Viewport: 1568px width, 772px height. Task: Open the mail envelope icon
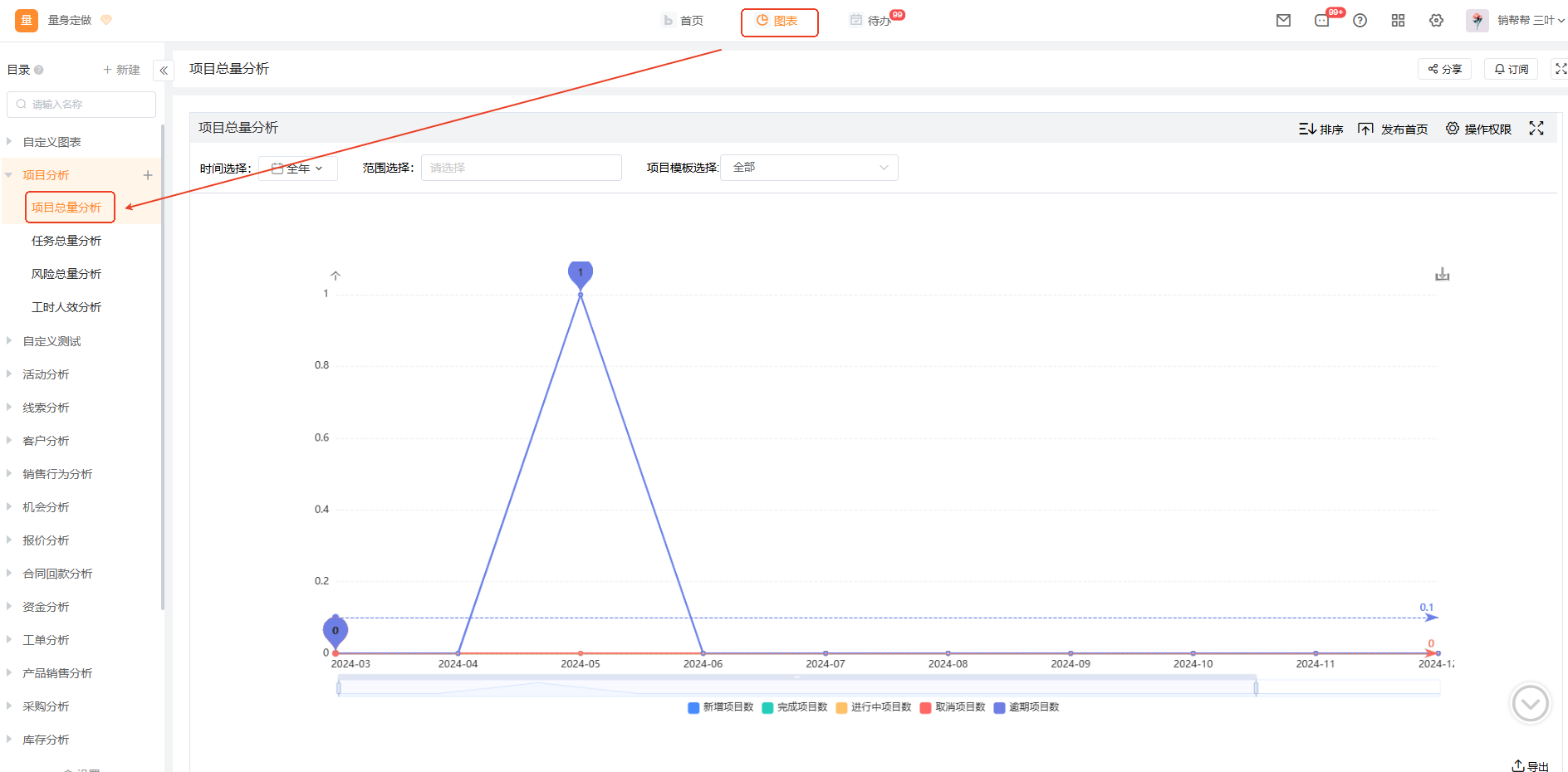pos(1283,21)
